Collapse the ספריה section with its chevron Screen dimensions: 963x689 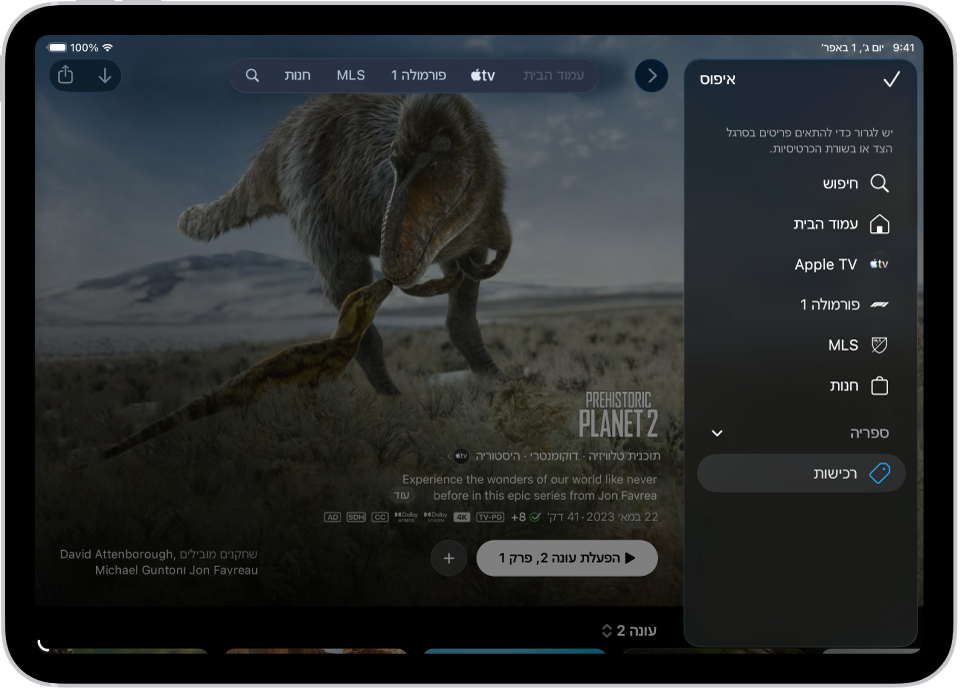tap(717, 433)
